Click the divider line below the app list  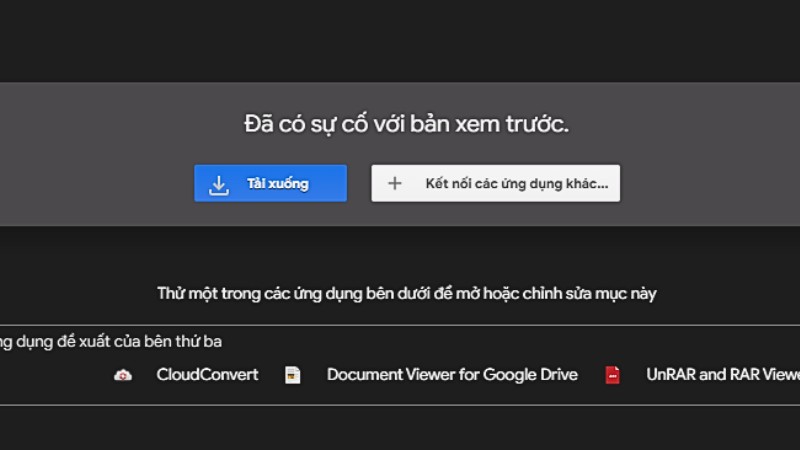click(x=400, y=405)
